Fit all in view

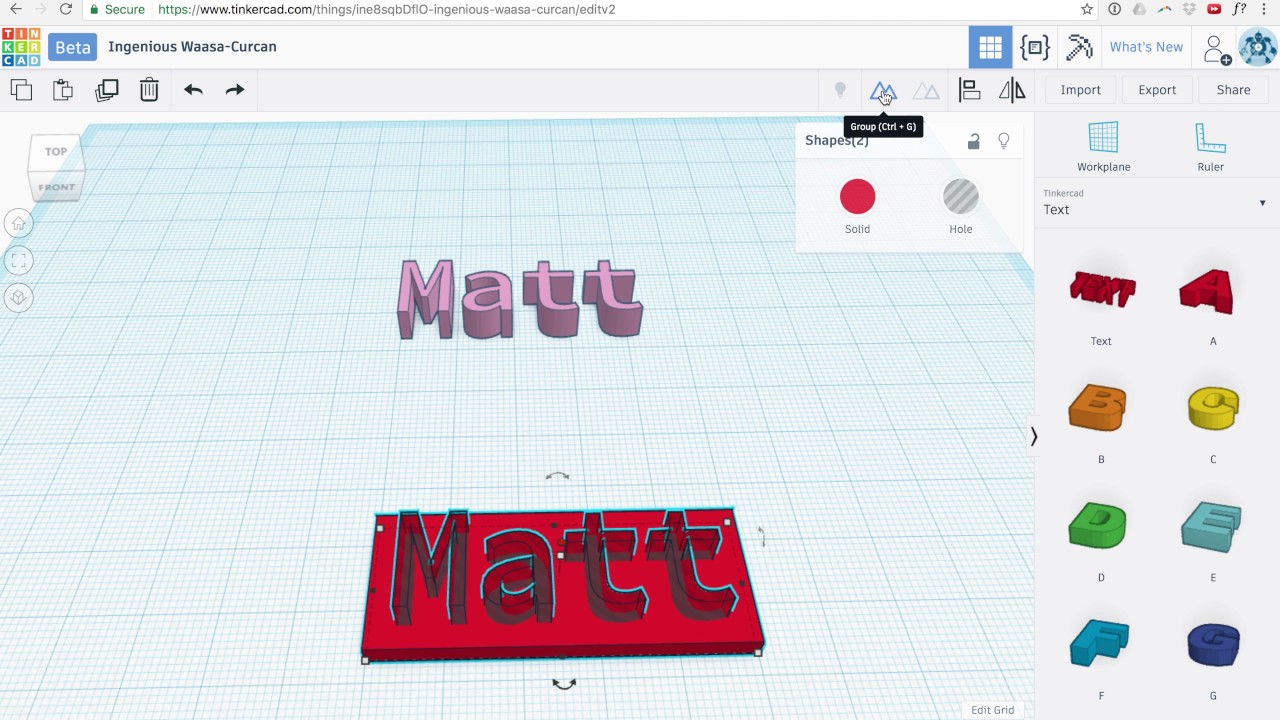click(x=18, y=261)
